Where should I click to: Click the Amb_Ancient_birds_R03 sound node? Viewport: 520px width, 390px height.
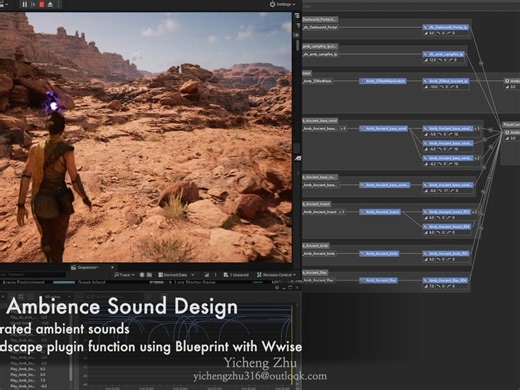point(446,254)
